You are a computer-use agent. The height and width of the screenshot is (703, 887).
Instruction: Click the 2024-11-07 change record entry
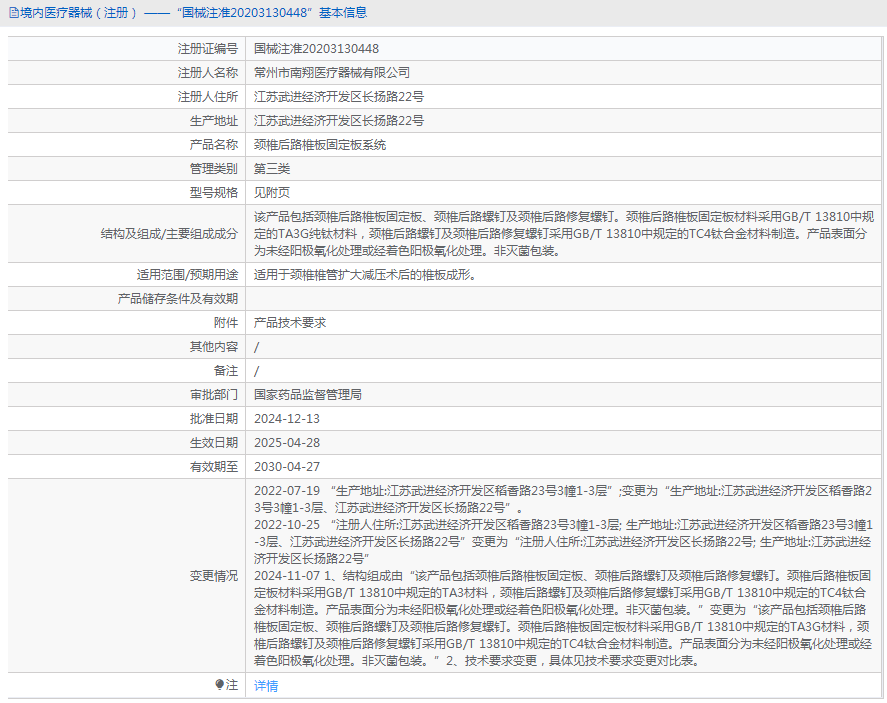[x=563, y=618]
